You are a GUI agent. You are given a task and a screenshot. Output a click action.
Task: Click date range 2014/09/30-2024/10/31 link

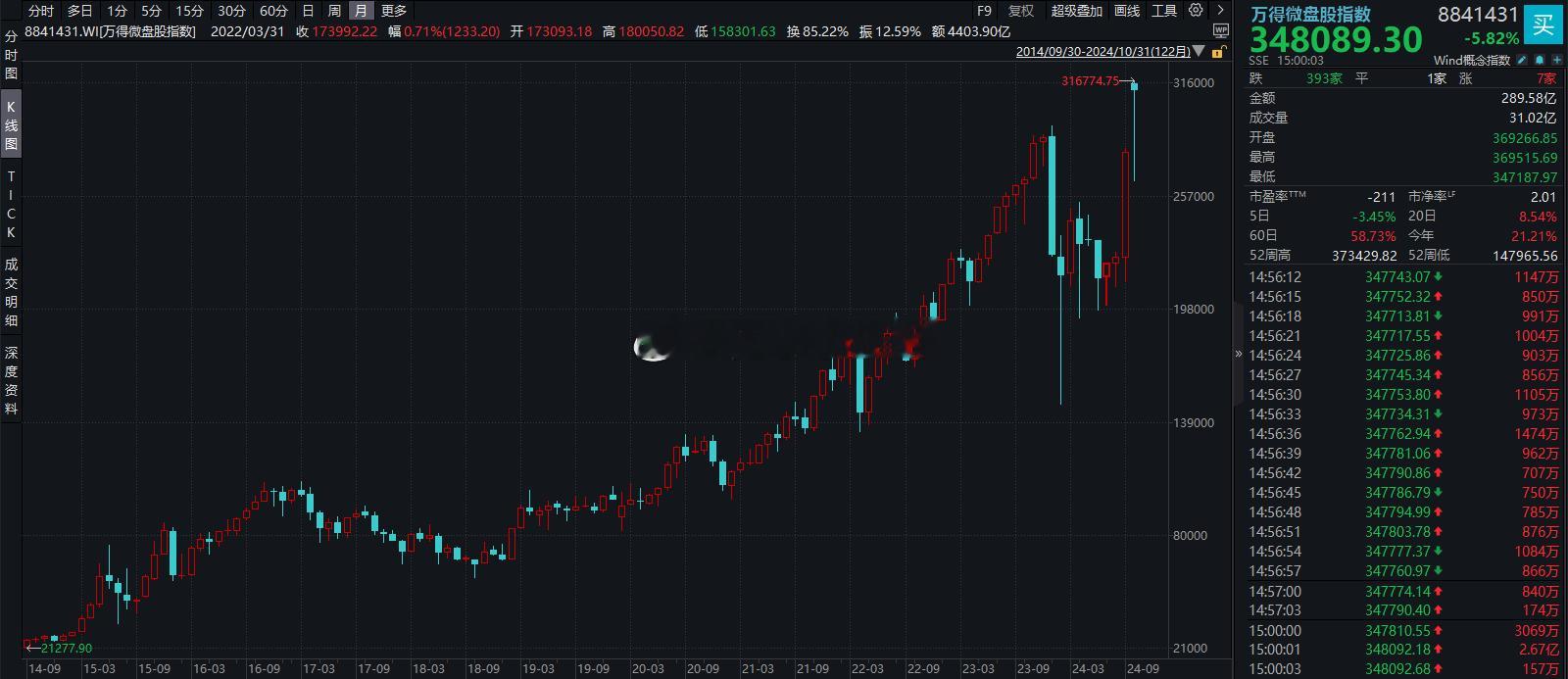pos(1102,52)
